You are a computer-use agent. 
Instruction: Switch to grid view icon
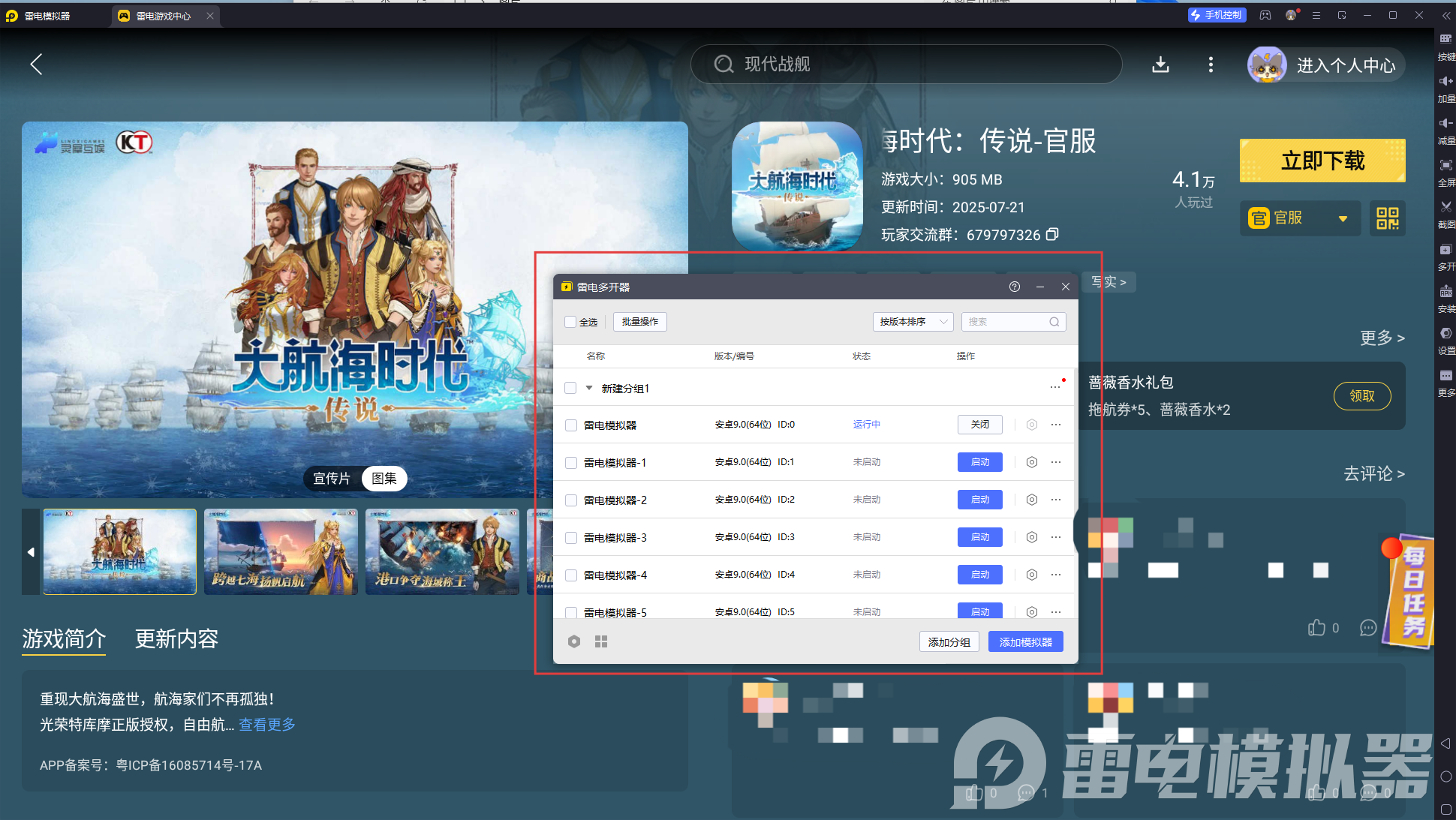tap(601, 641)
